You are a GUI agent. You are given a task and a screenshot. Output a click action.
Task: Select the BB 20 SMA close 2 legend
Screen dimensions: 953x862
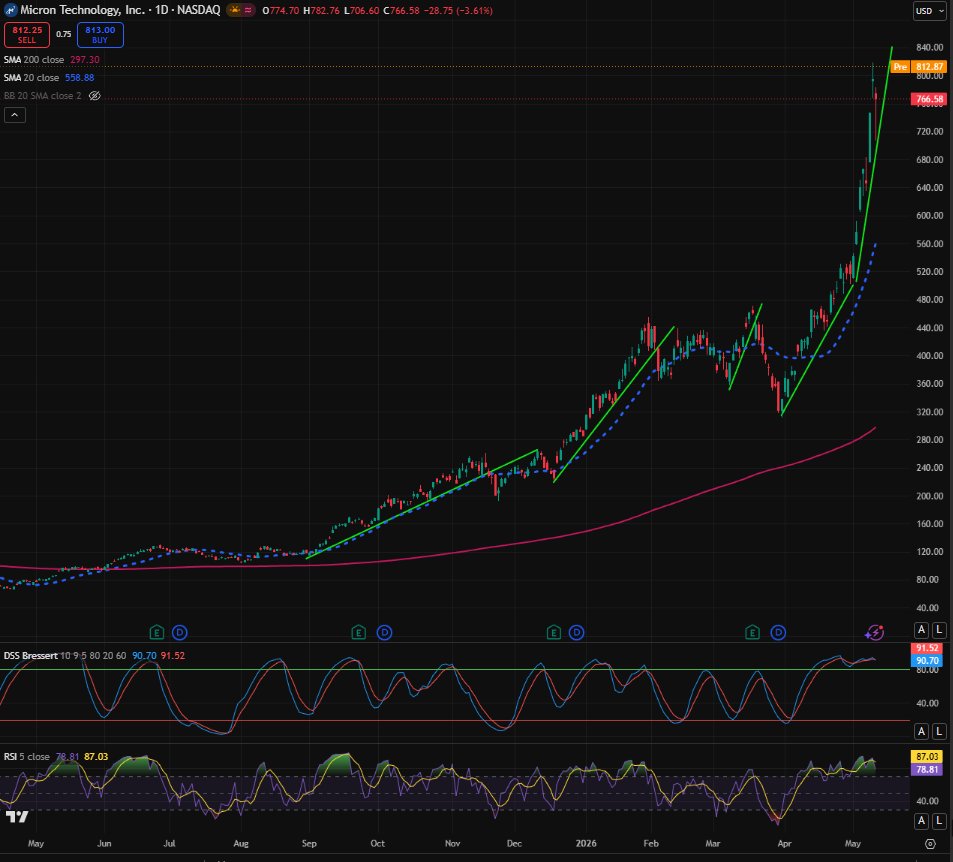click(43, 95)
